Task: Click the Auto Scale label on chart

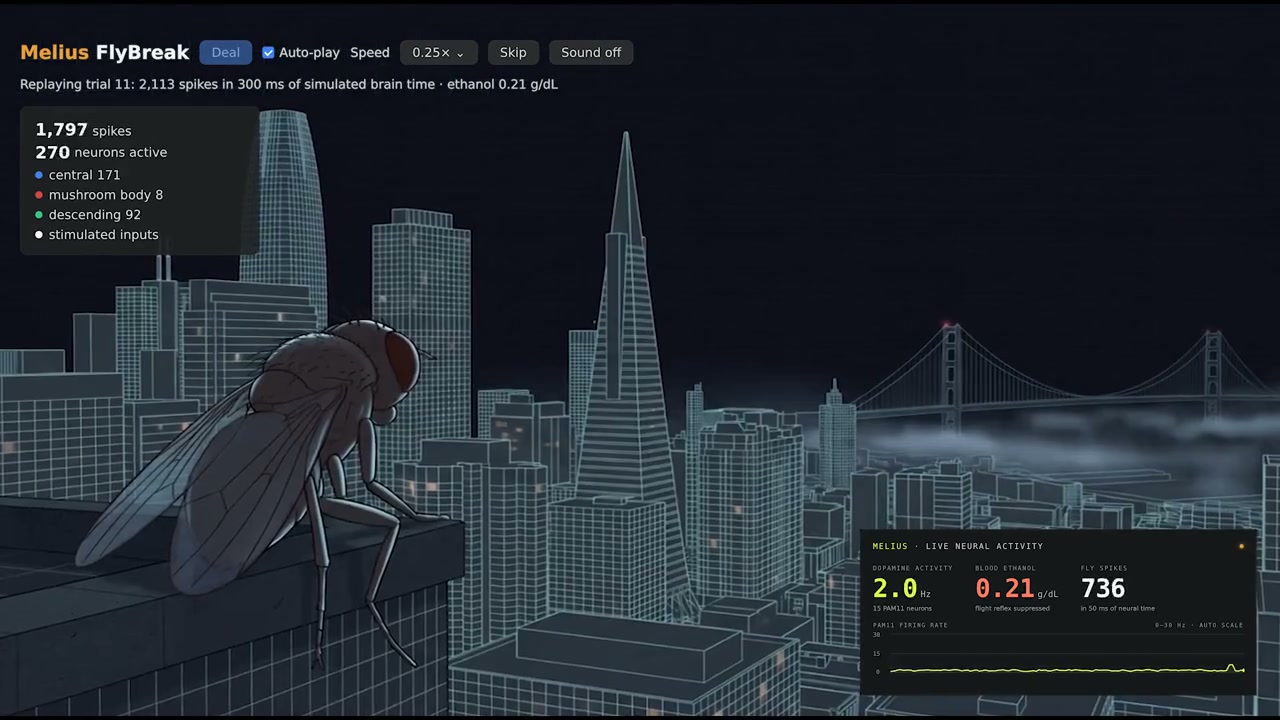Action: tap(1221, 625)
